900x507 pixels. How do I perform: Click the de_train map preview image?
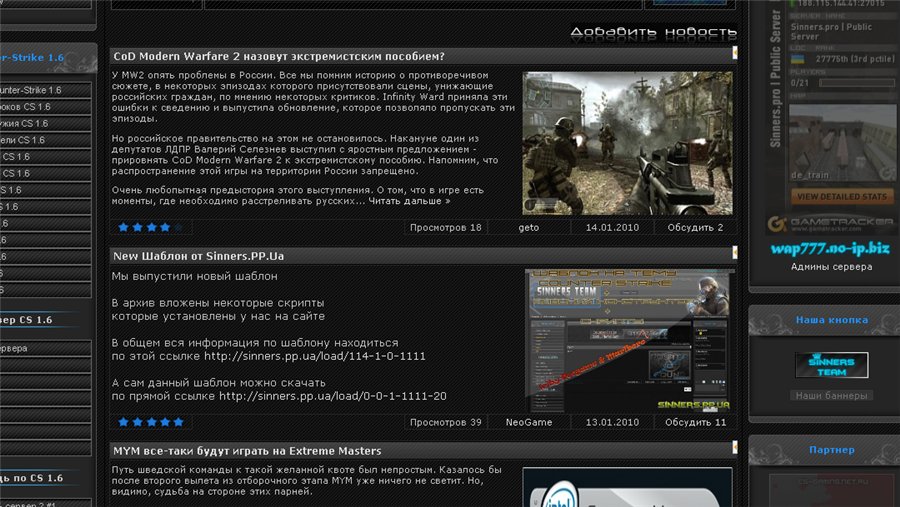pyautogui.click(x=842, y=143)
